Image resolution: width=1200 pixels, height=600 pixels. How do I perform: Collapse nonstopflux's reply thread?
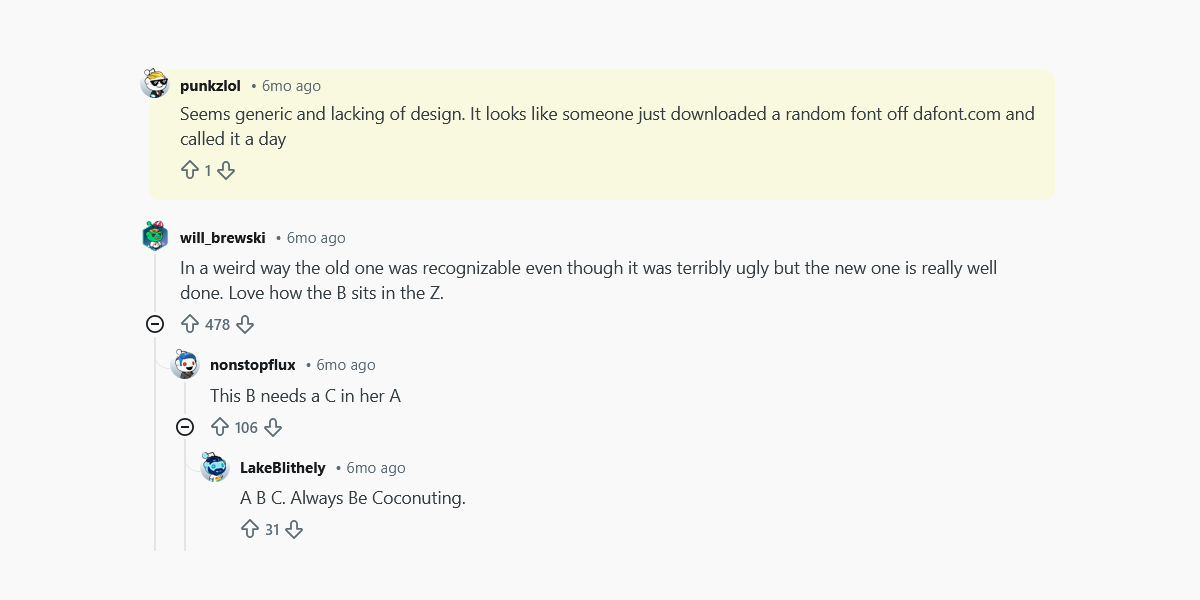[x=185, y=427]
